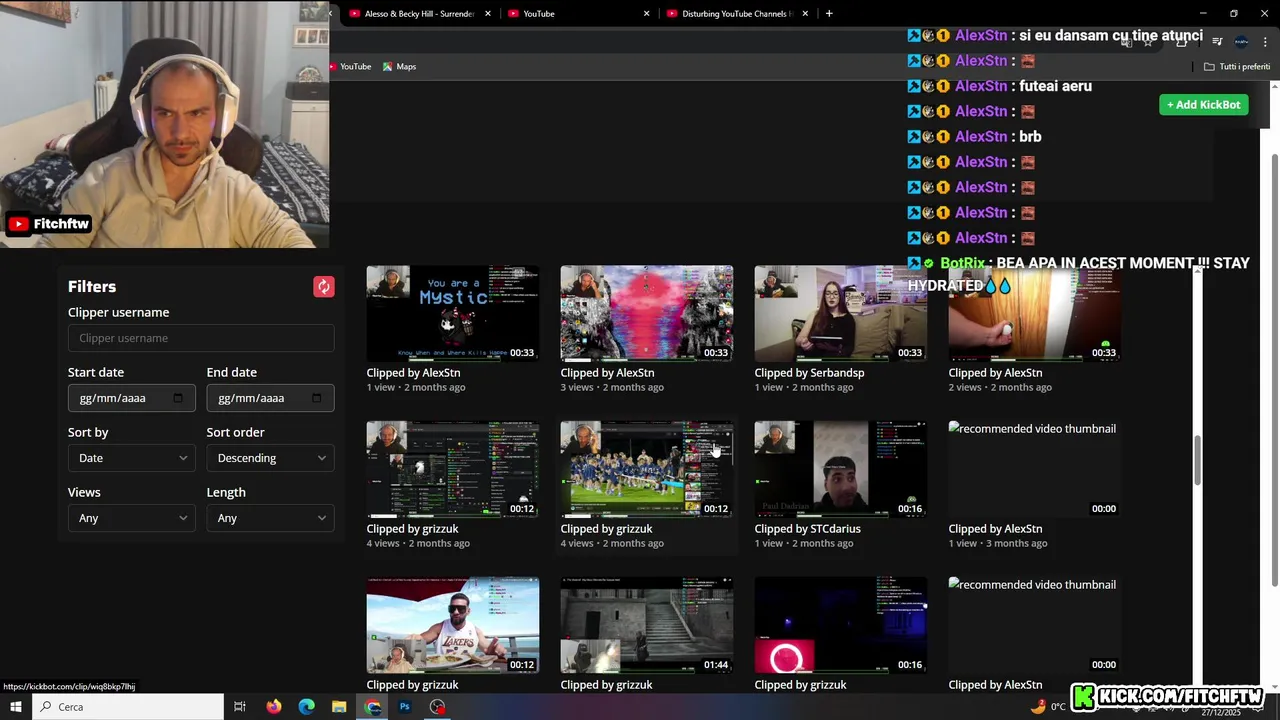Click the Add KickBot button
The width and height of the screenshot is (1280, 720).
[1204, 105]
